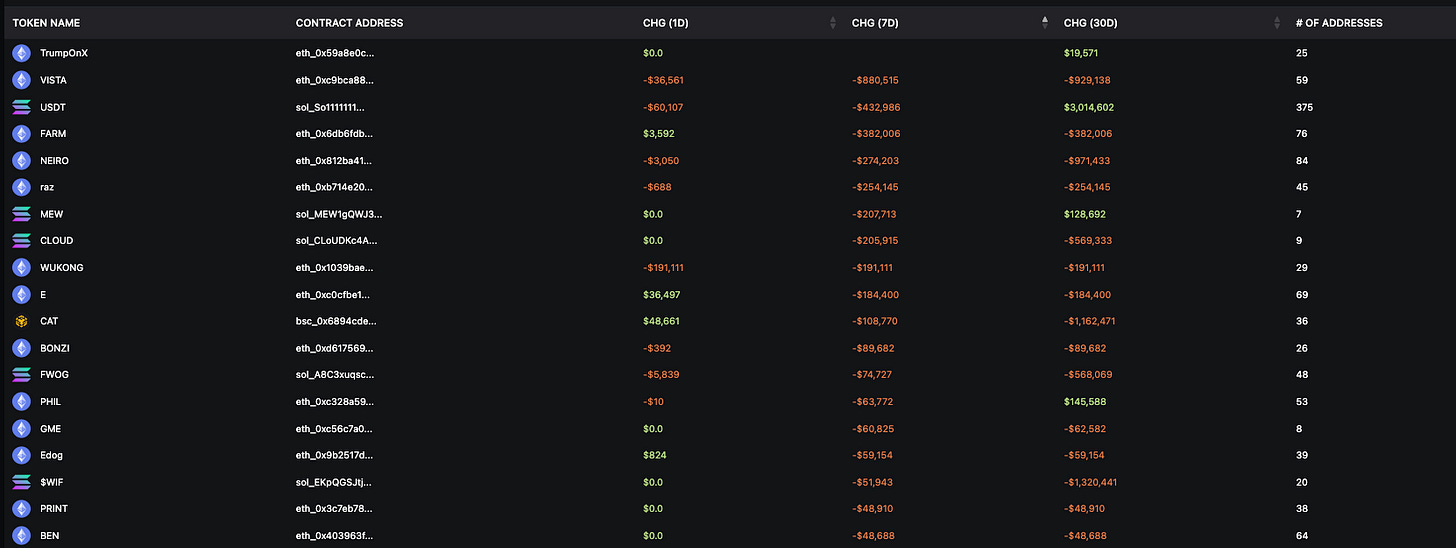1456x548 pixels.
Task: Click the BSC icon beside CAT
Action: tap(21, 321)
